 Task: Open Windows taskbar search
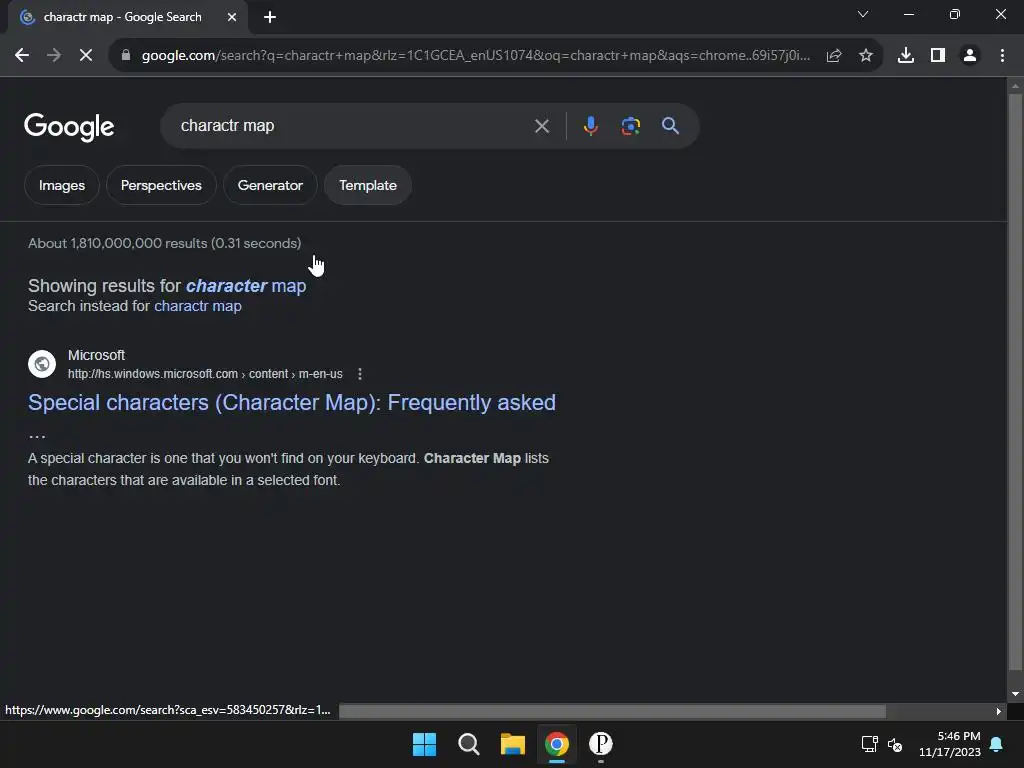468,744
